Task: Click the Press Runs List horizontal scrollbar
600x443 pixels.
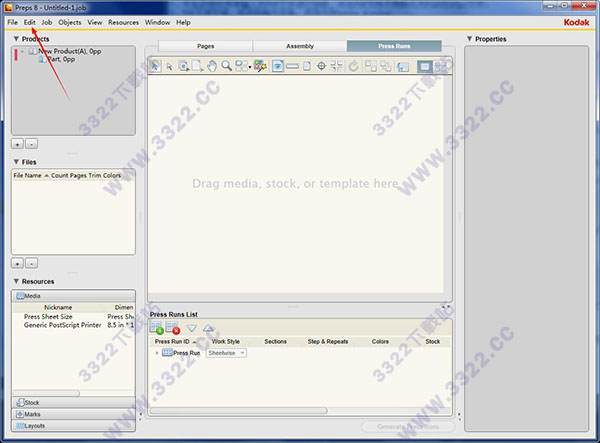Action: point(239,410)
